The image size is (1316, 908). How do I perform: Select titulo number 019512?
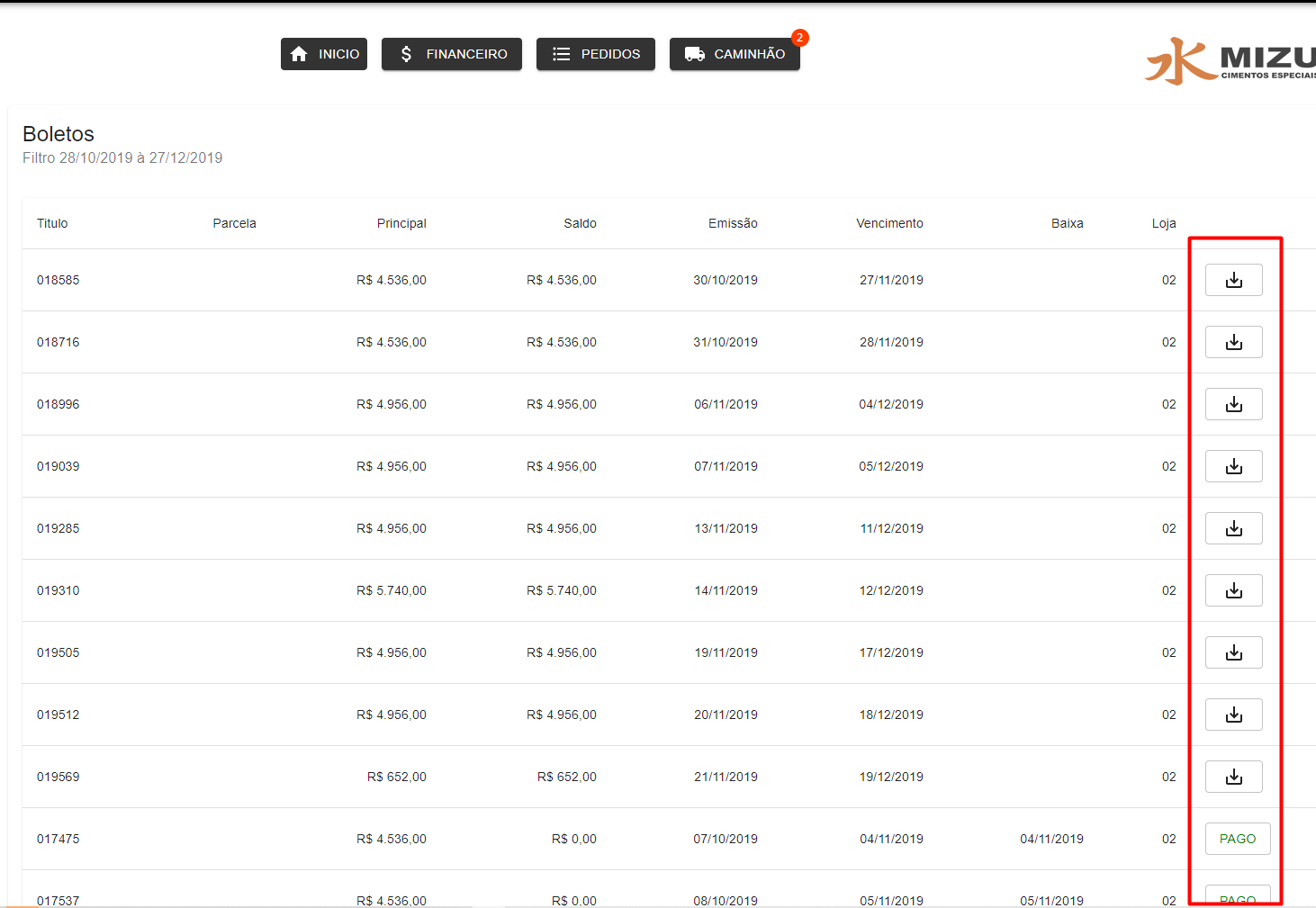tap(58, 715)
